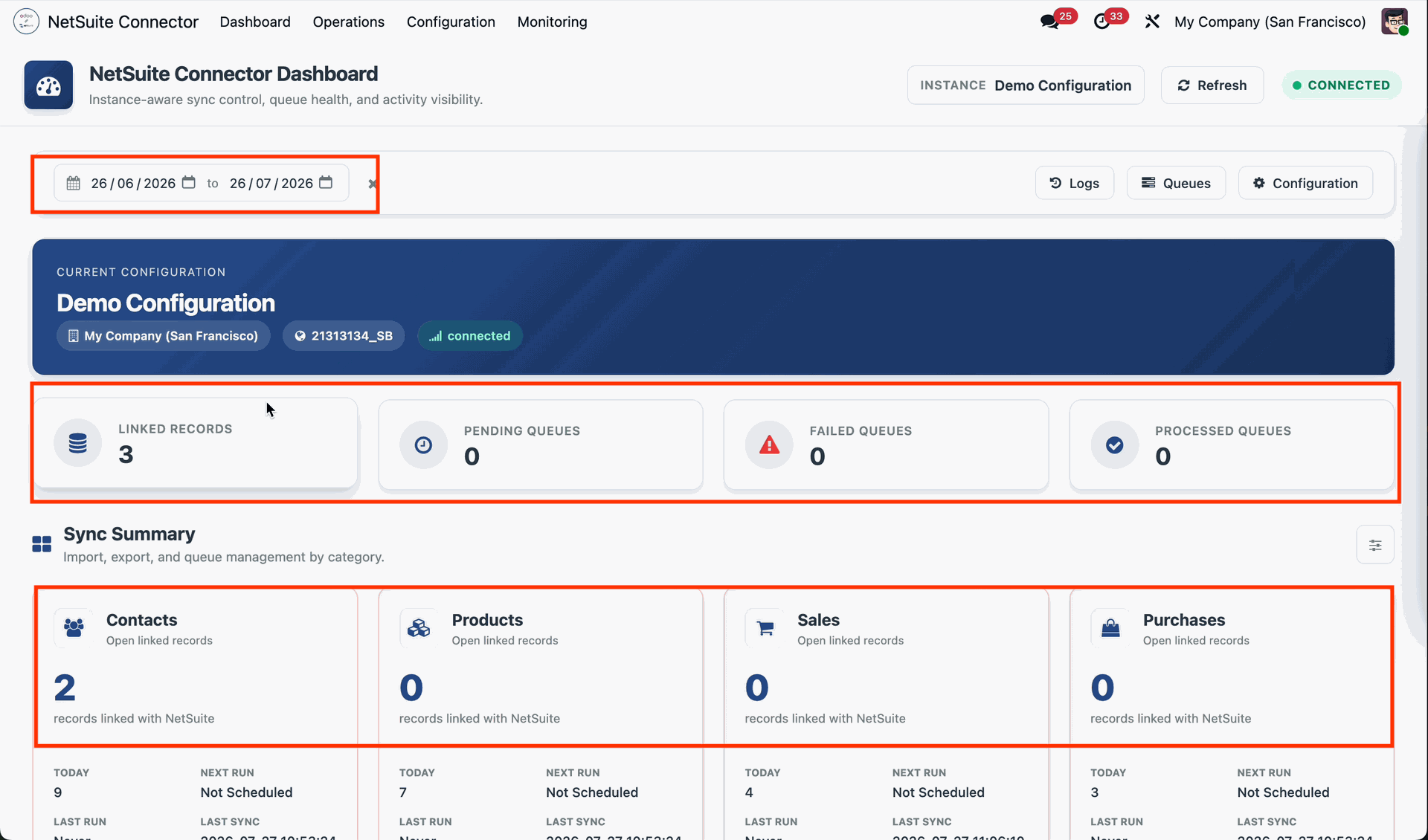Viewport: 1428px width, 840px height.
Task: Open the Configuration menu in the navbar
Action: (x=451, y=22)
